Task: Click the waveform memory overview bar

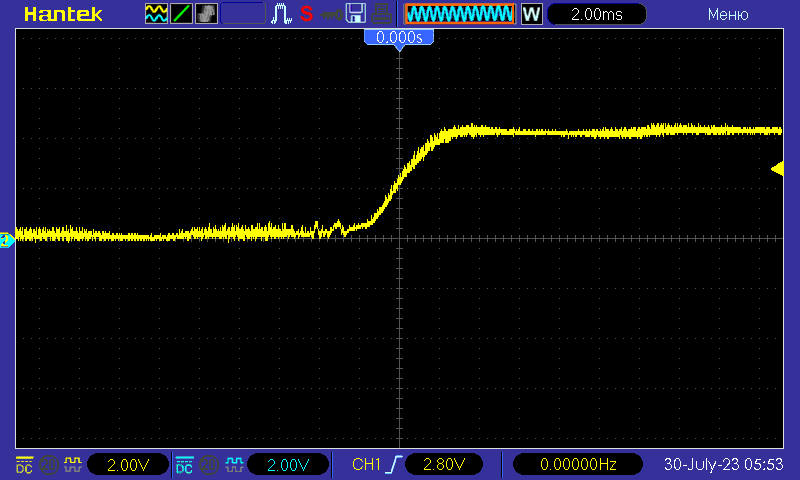Action: [x=460, y=14]
